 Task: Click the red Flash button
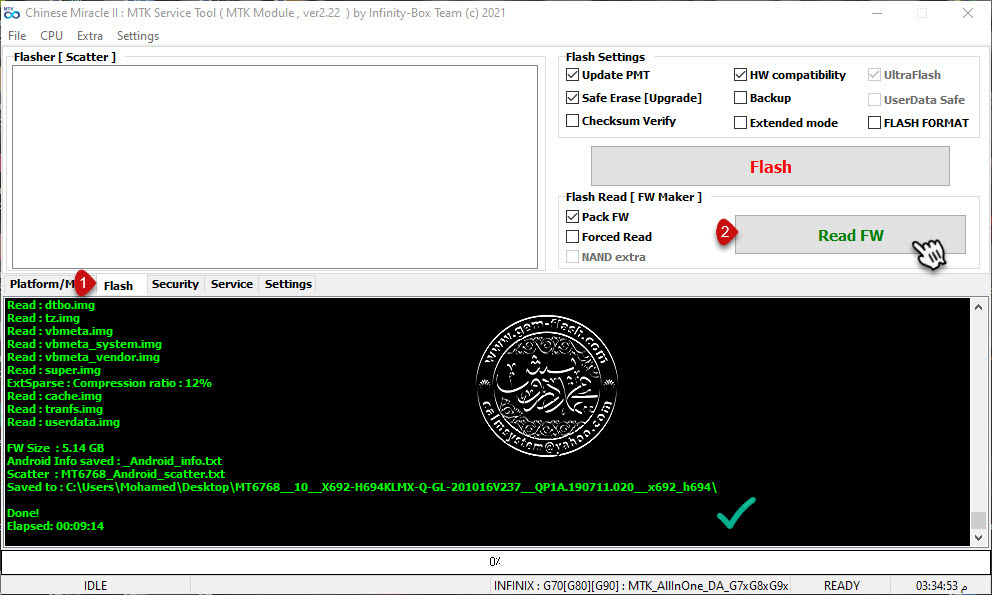[x=770, y=166]
